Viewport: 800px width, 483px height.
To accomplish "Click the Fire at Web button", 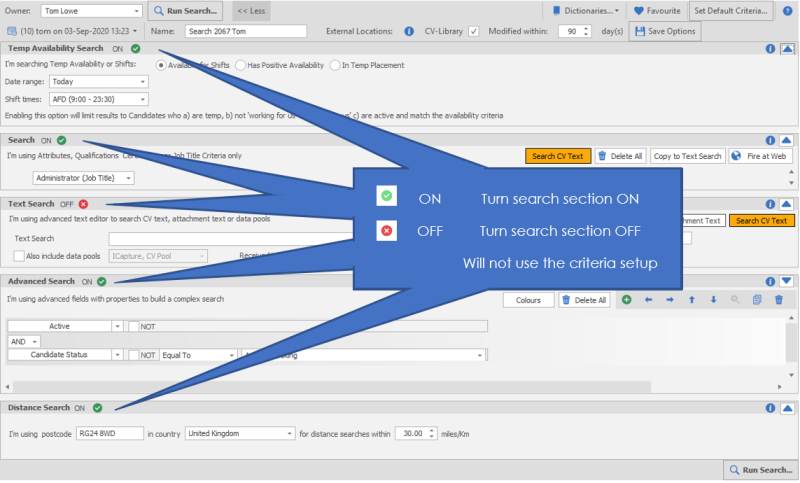I will pyautogui.click(x=760, y=156).
